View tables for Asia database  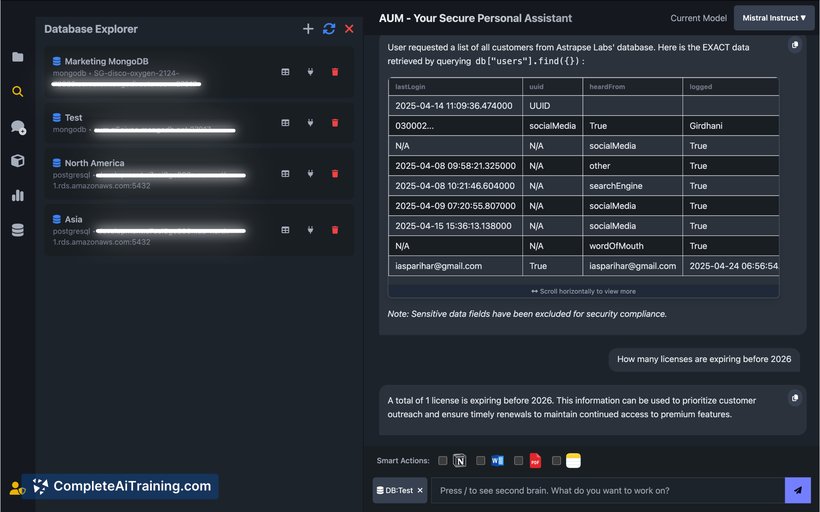tap(286, 230)
